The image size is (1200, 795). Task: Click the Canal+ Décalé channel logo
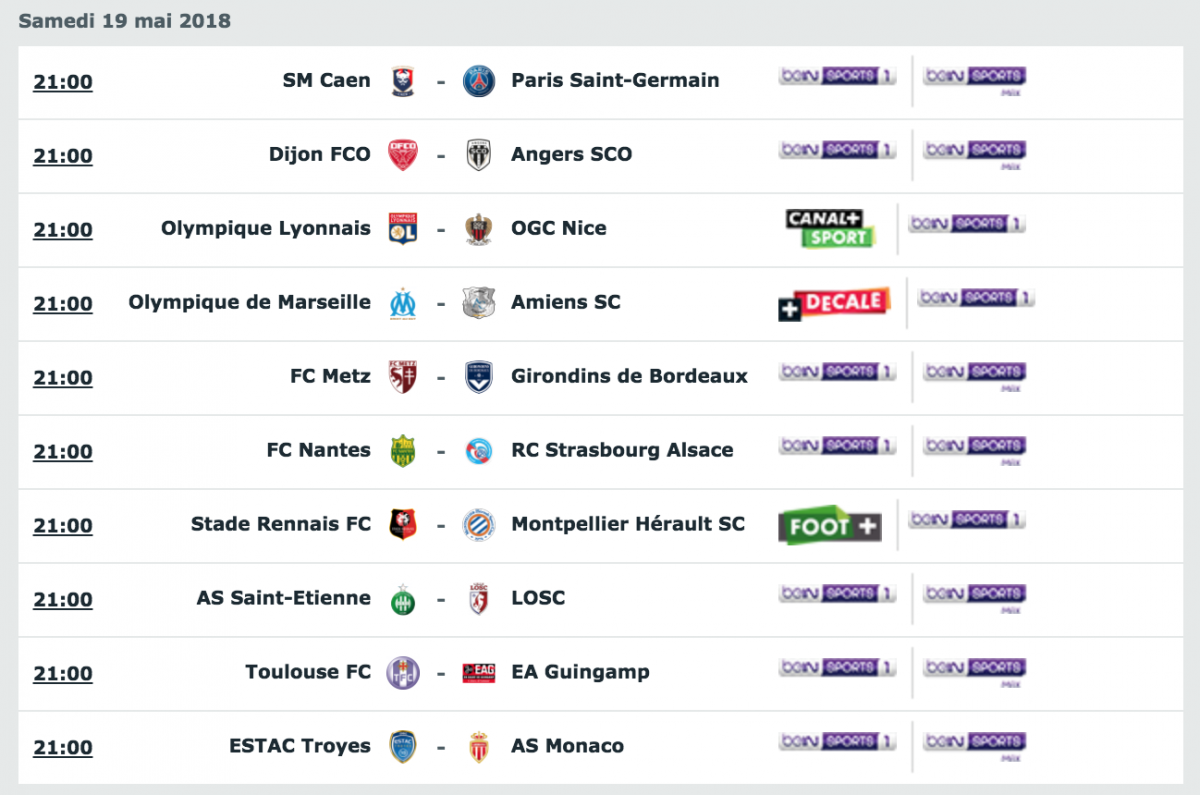834,304
